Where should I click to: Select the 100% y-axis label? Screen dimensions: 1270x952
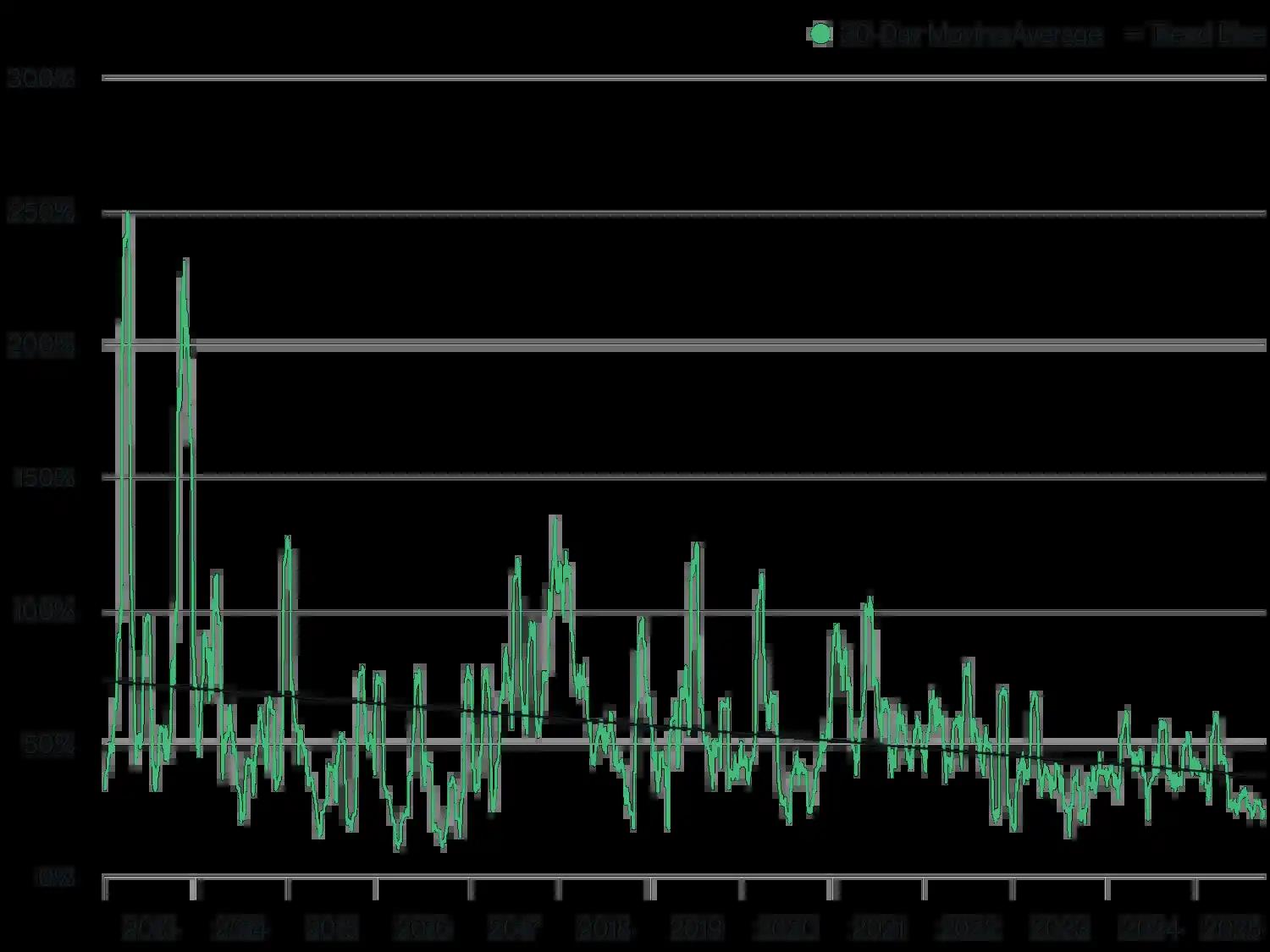(43, 611)
